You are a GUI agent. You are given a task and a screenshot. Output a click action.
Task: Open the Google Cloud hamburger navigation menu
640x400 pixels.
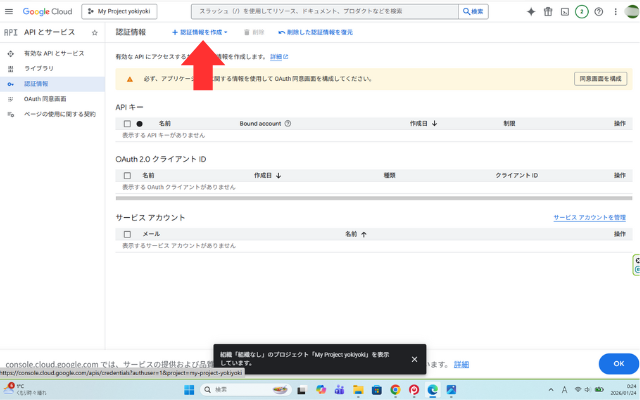(10, 11)
